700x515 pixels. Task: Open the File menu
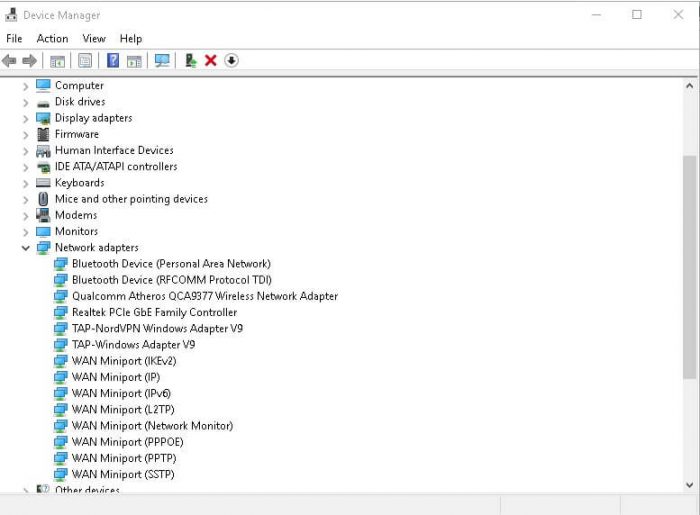14,39
